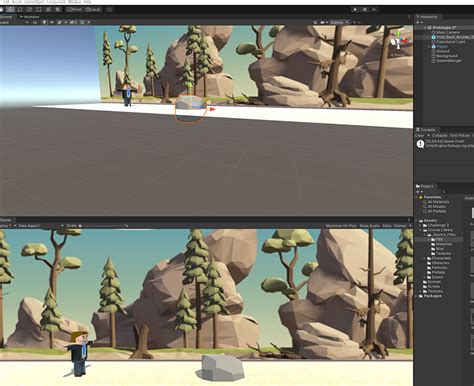
Task: Collapse the Assets folder
Action: [417, 221]
